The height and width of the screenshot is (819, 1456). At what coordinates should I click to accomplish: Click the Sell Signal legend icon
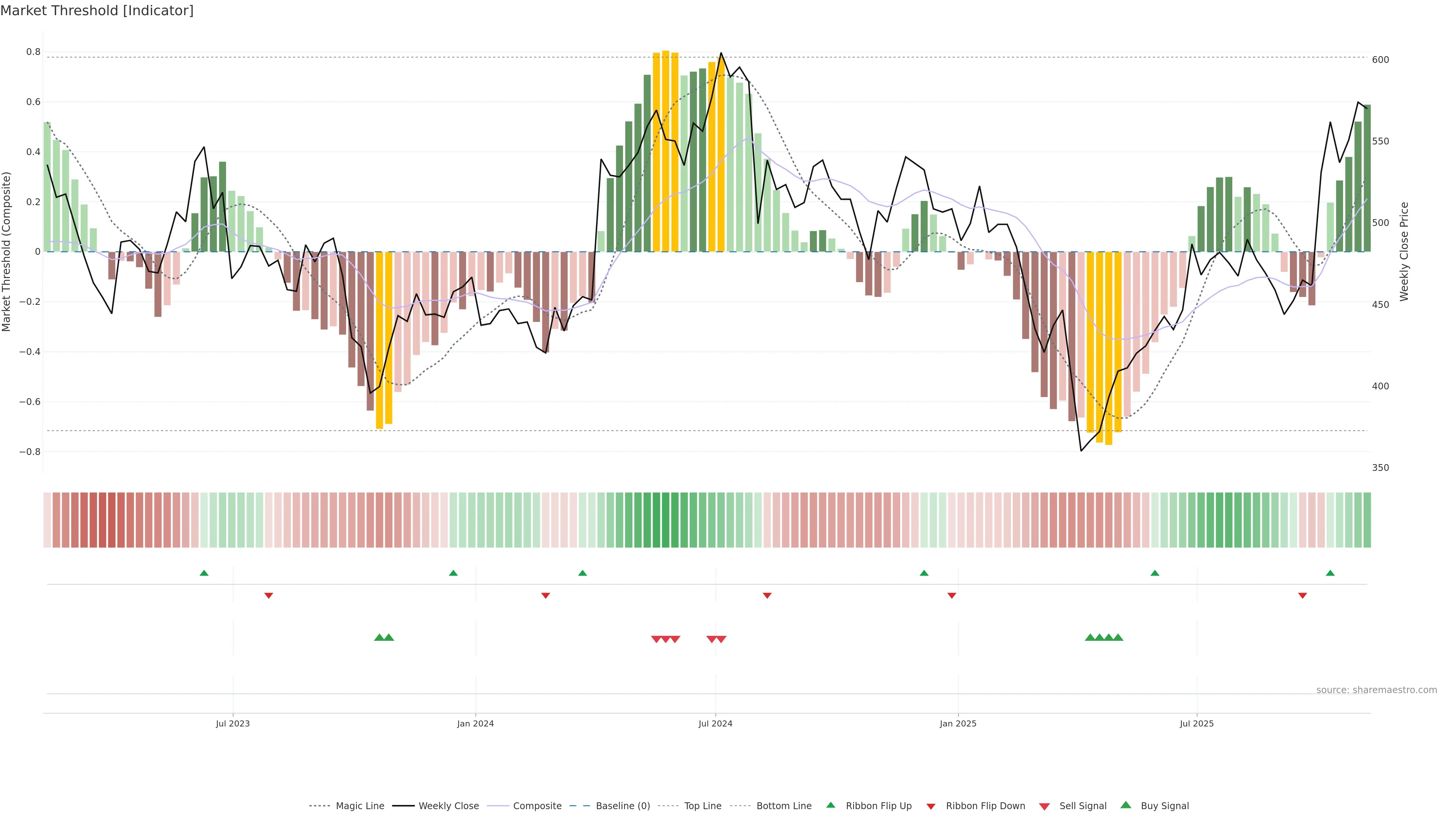coord(1045,806)
